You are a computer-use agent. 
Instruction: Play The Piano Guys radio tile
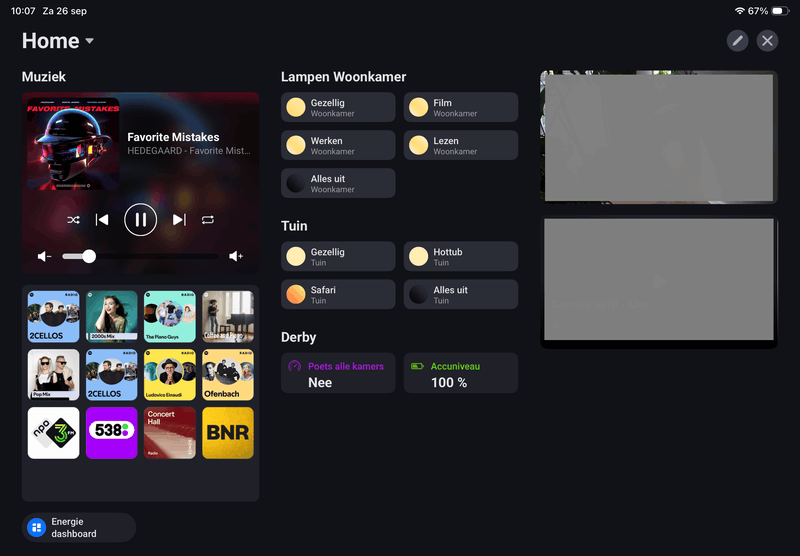point(170,316)
